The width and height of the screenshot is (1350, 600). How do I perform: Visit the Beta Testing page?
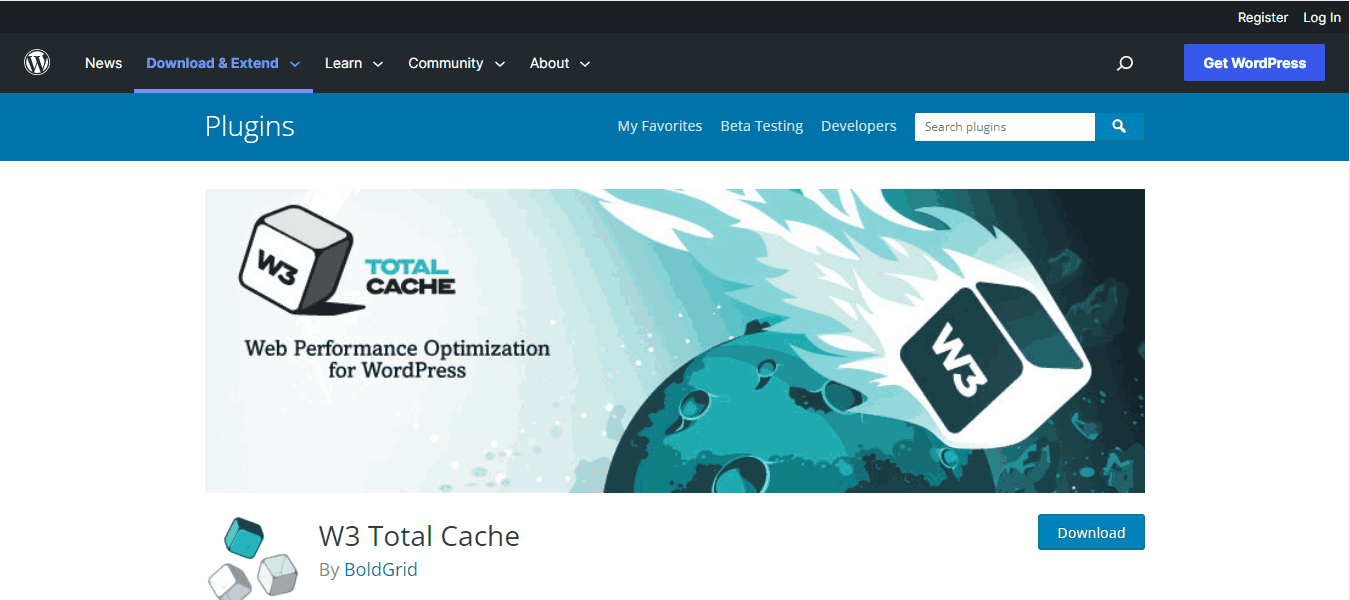[761, 126]
